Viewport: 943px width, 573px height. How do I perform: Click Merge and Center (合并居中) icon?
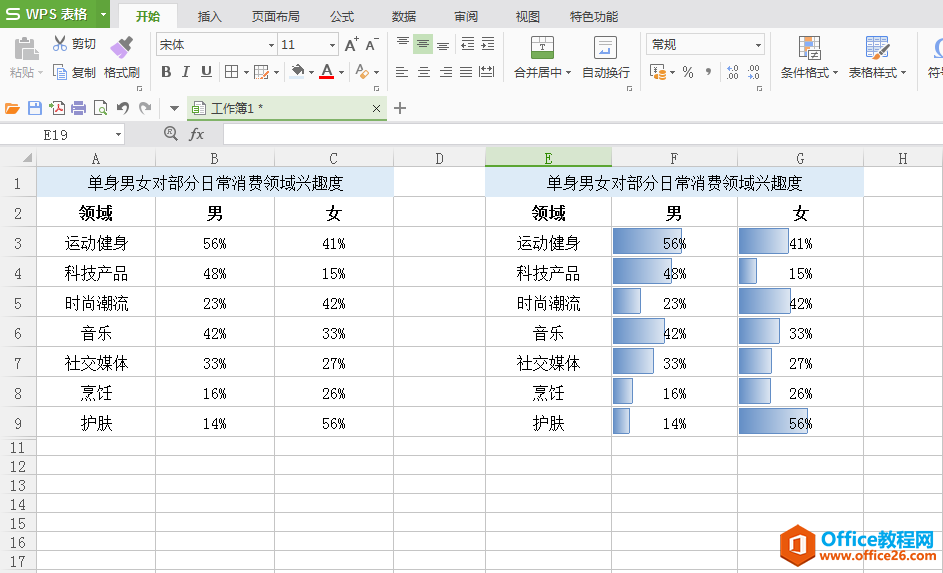coord(542,47)
